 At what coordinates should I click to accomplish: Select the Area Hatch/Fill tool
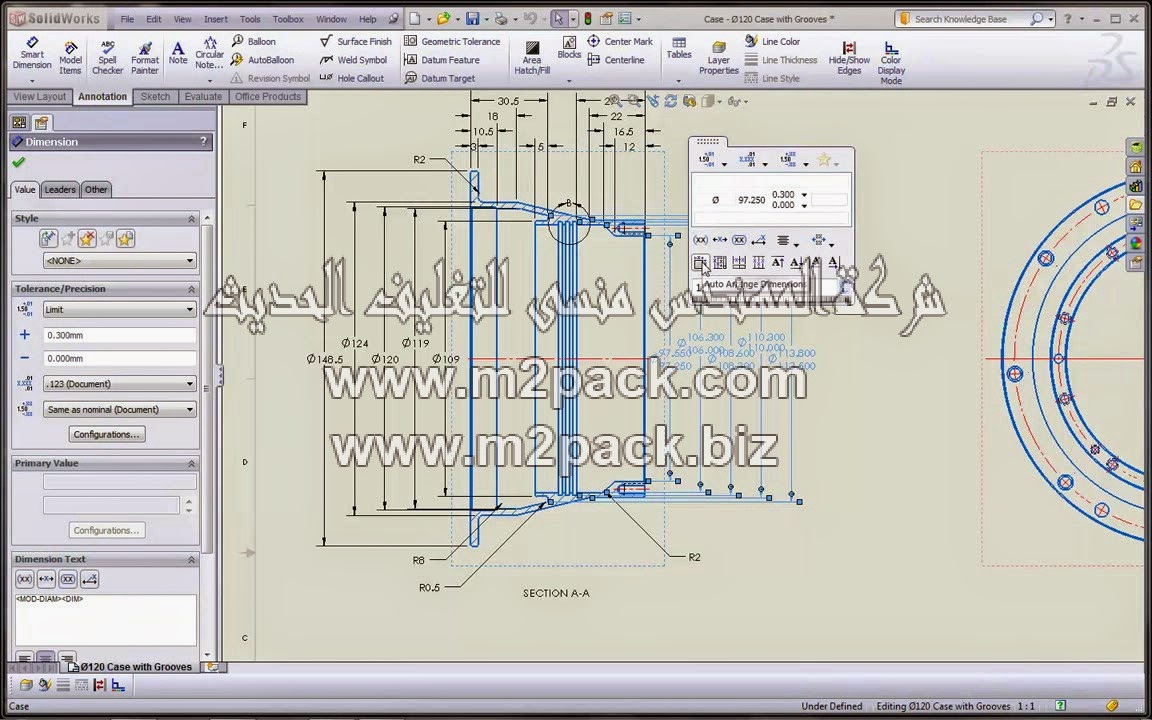(532, 57)
